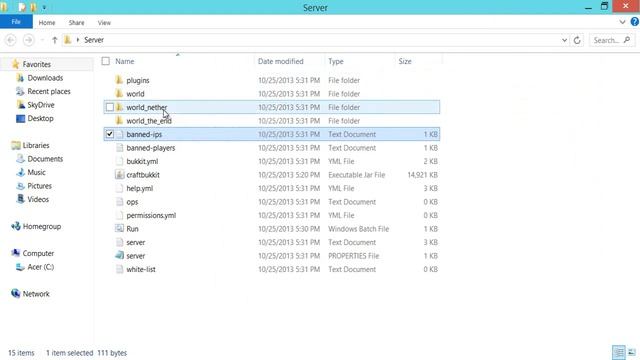This screenshot has height=360, width=640.
Task: Sort by Date modified column header
Action: click(280, 61)
